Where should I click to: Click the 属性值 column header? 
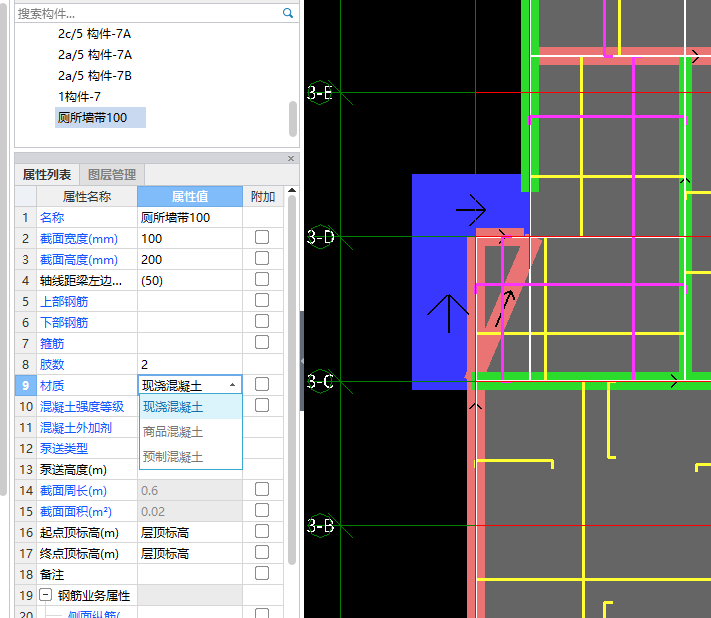click(190, 196)
